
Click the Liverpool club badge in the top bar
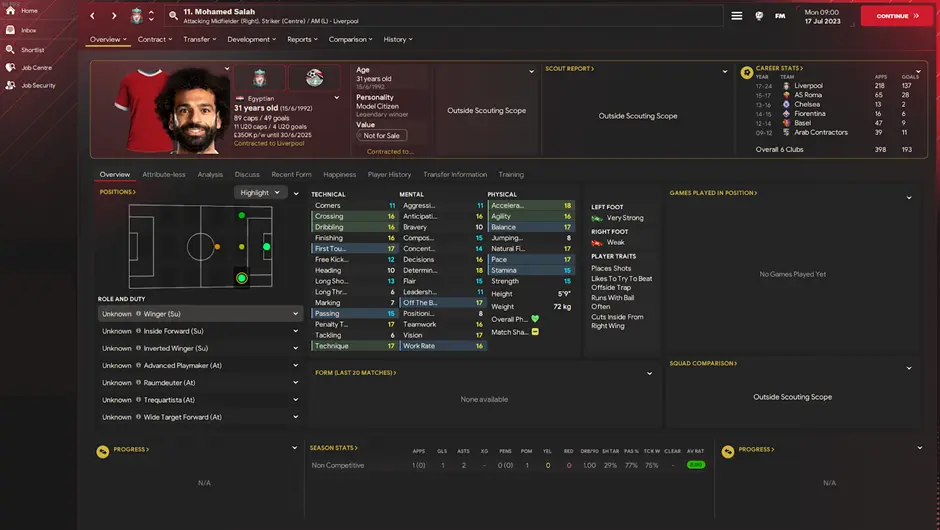pos(137,16)
